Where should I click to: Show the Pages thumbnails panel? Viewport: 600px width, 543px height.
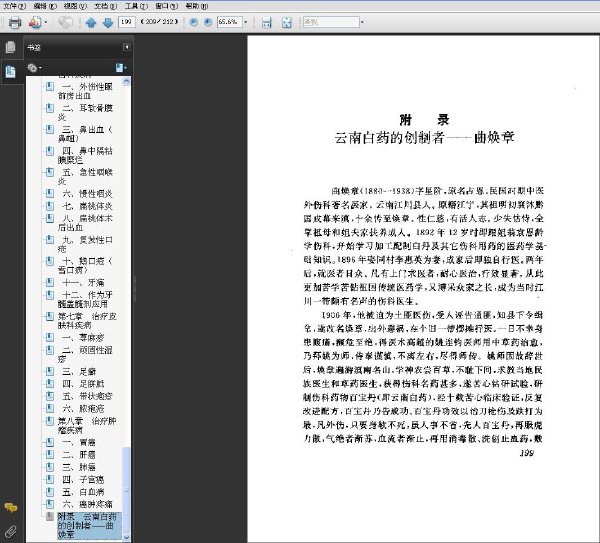click(11, 47)
